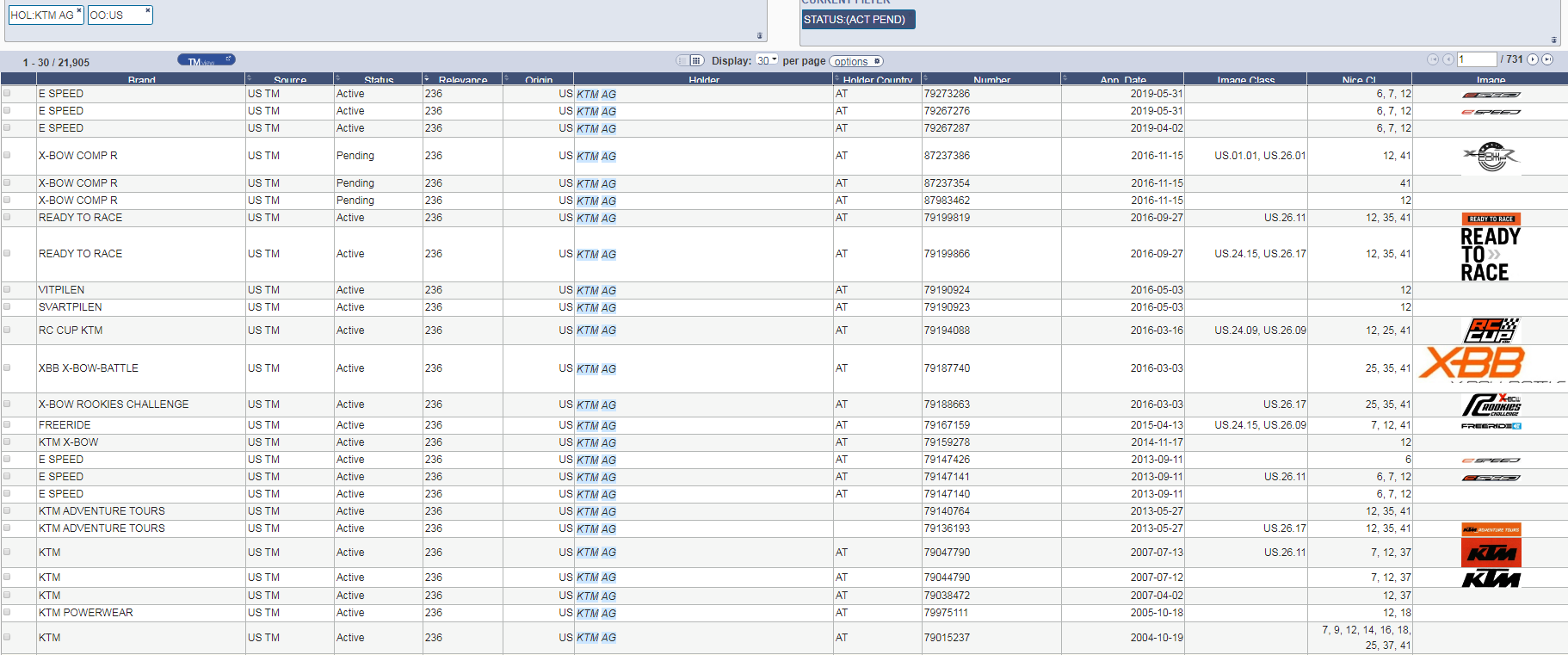Remove the HOL:KTM AG search term
Viewport: 1568px width, 655px height.
79,10
